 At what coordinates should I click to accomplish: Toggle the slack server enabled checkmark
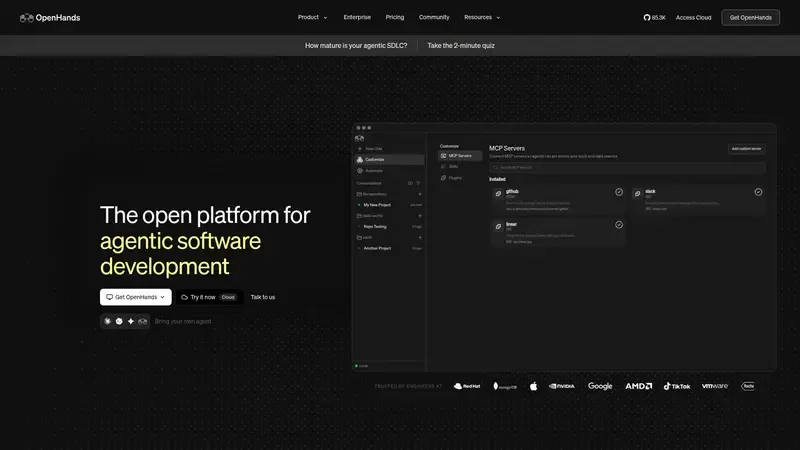pyautogui.click(x=758, y=192)
